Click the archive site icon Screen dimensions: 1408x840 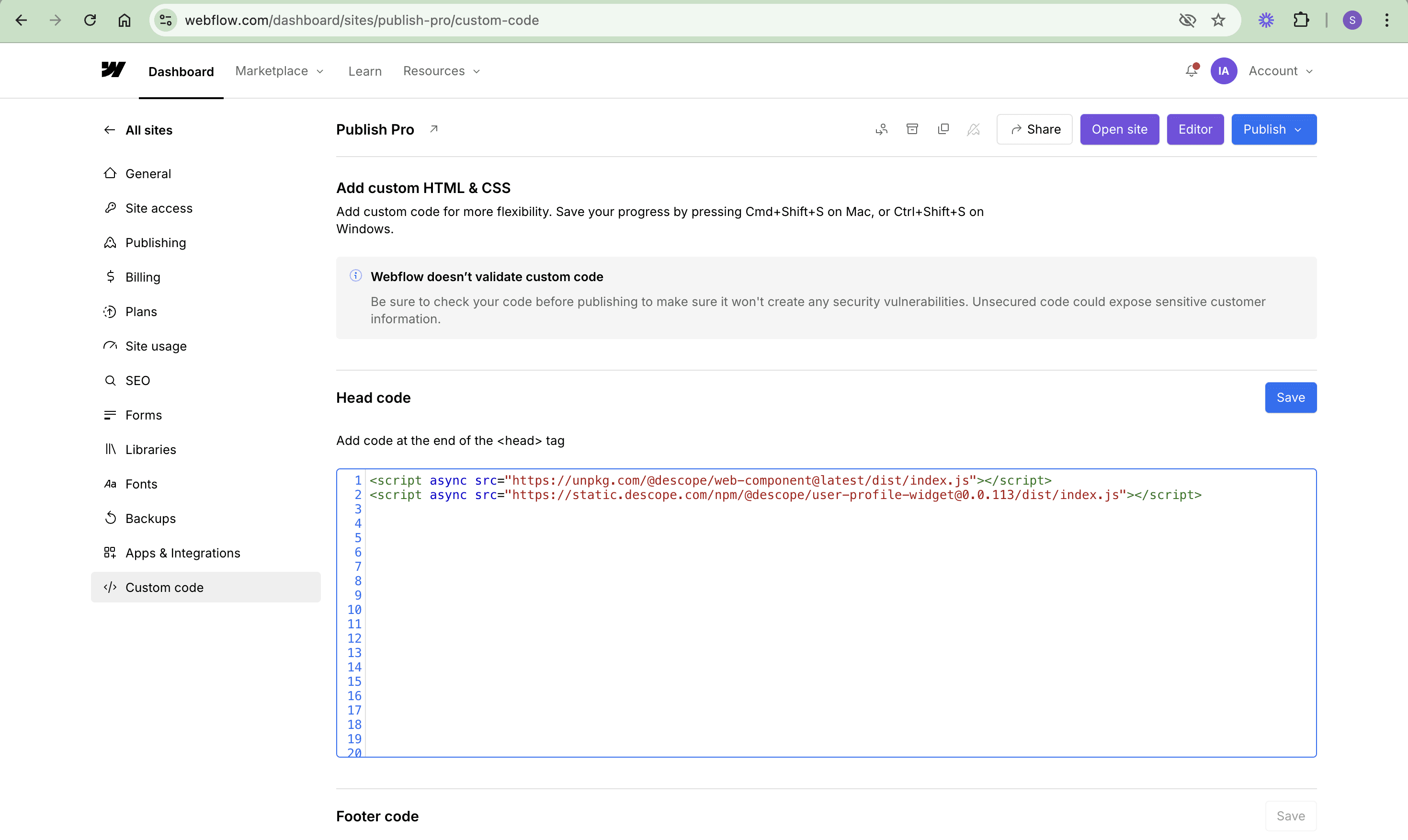pos(912,129)
